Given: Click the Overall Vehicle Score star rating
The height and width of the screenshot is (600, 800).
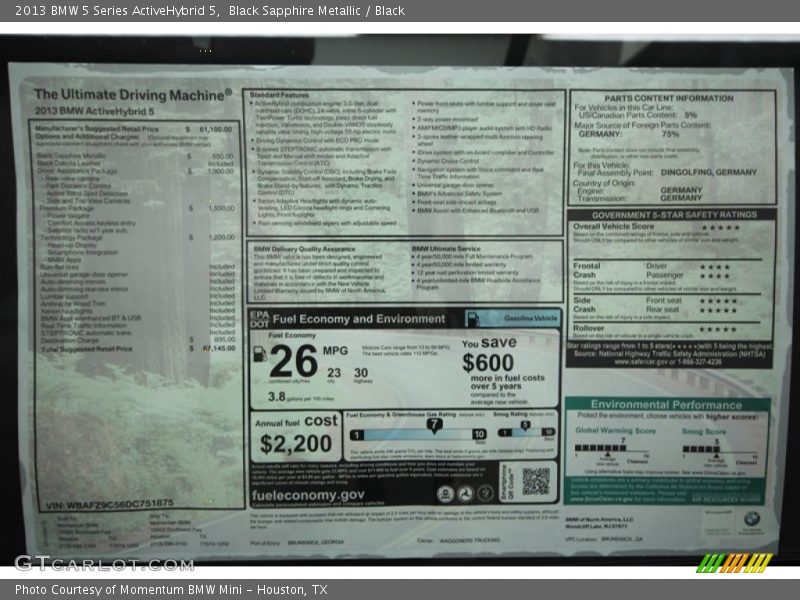Looking at the screenshot, I should 720,228.
